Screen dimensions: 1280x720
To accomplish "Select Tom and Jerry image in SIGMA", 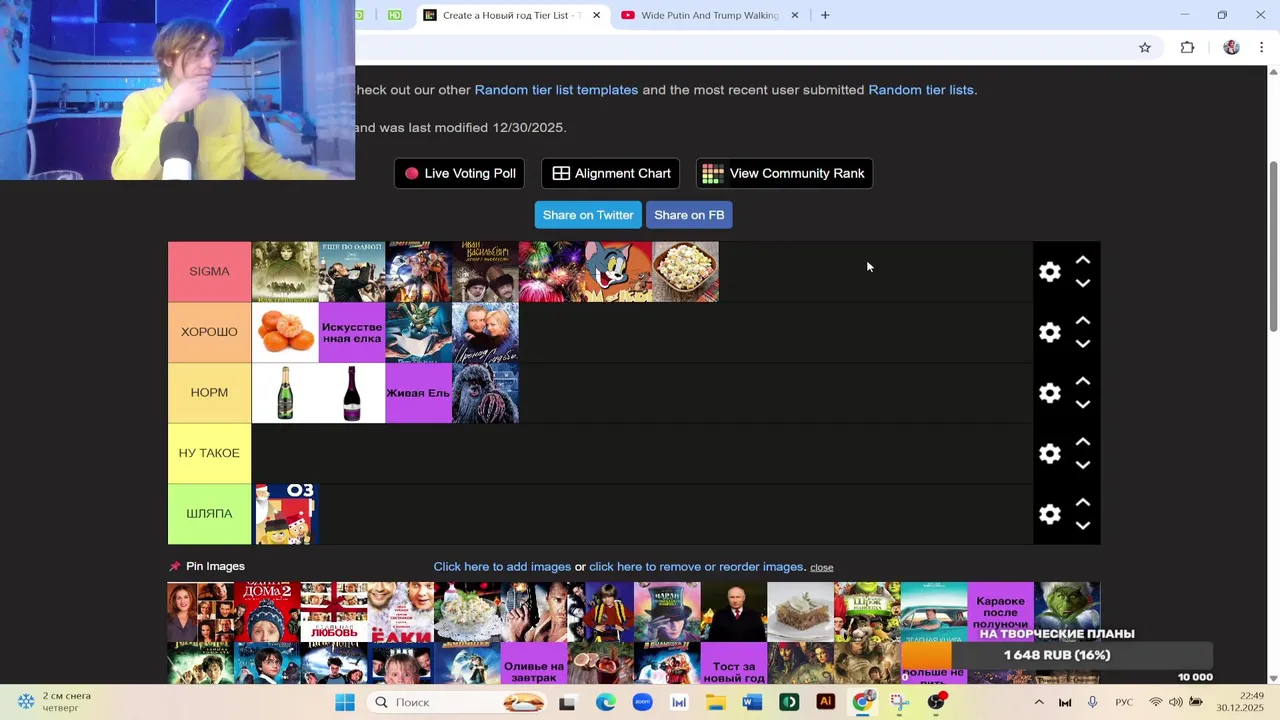I will click(x=618, y=272).
